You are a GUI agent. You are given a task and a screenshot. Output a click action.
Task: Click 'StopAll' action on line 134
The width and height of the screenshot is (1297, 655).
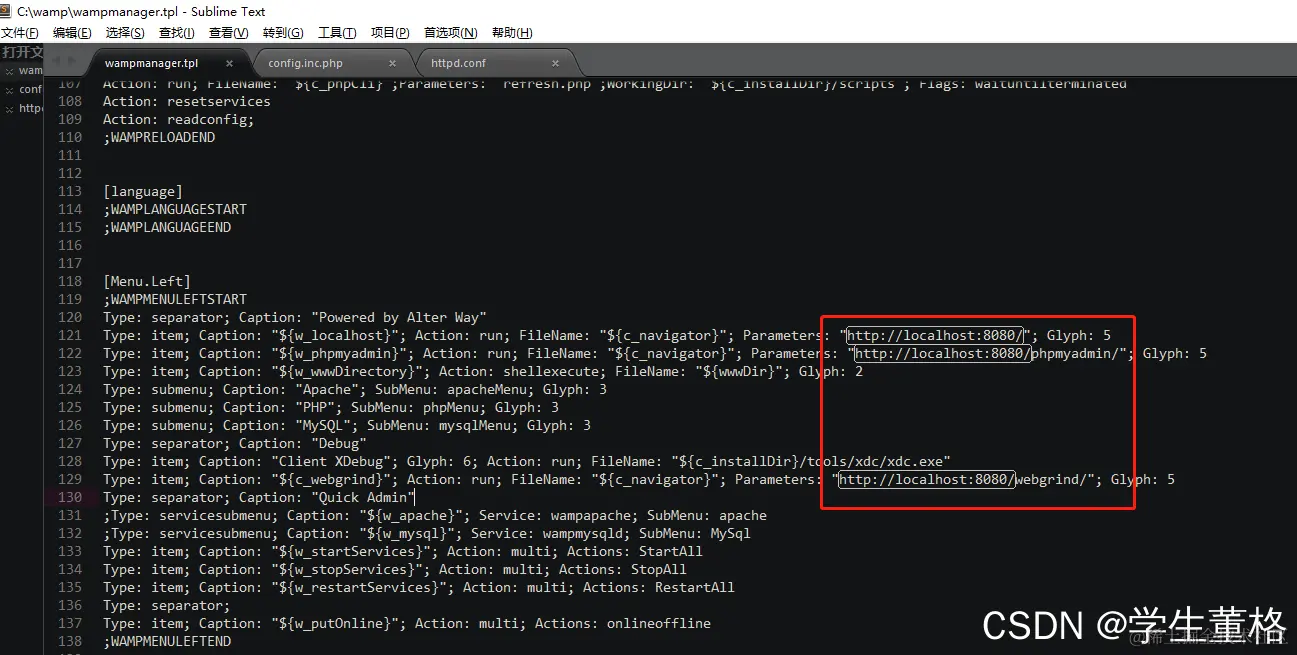(659, 569)
